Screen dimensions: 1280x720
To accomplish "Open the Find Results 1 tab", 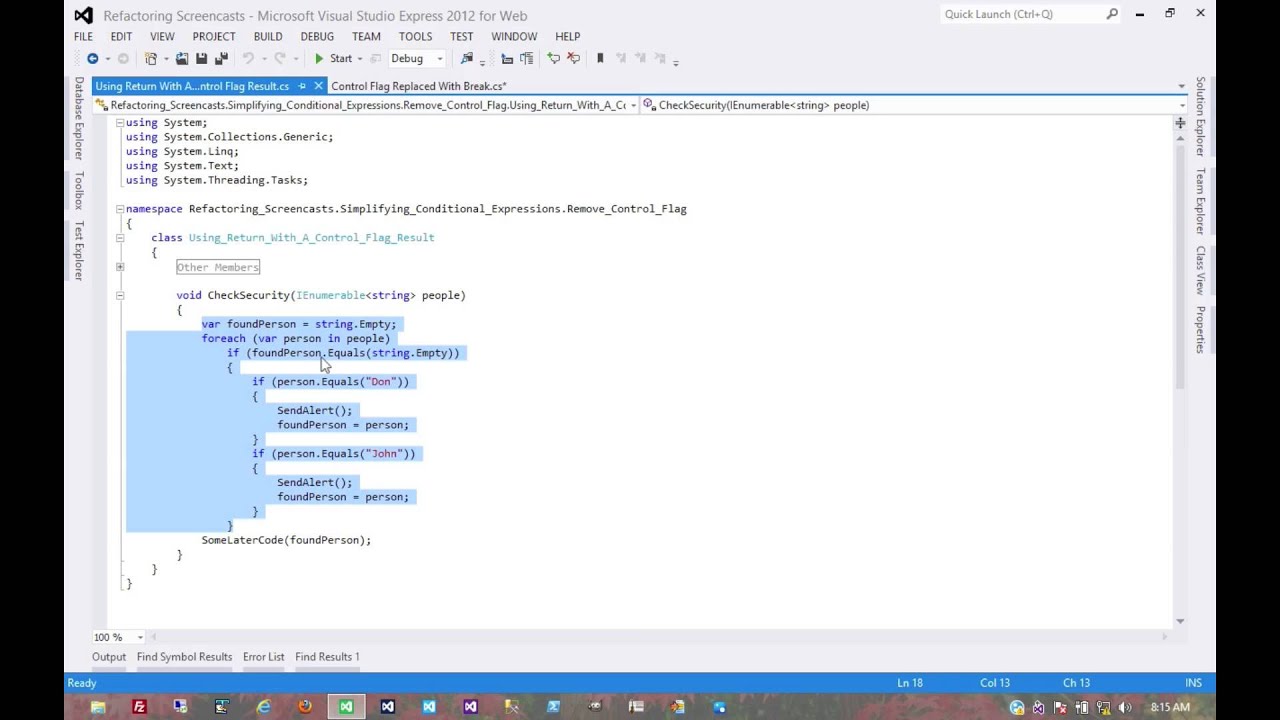I will (327, 657).
